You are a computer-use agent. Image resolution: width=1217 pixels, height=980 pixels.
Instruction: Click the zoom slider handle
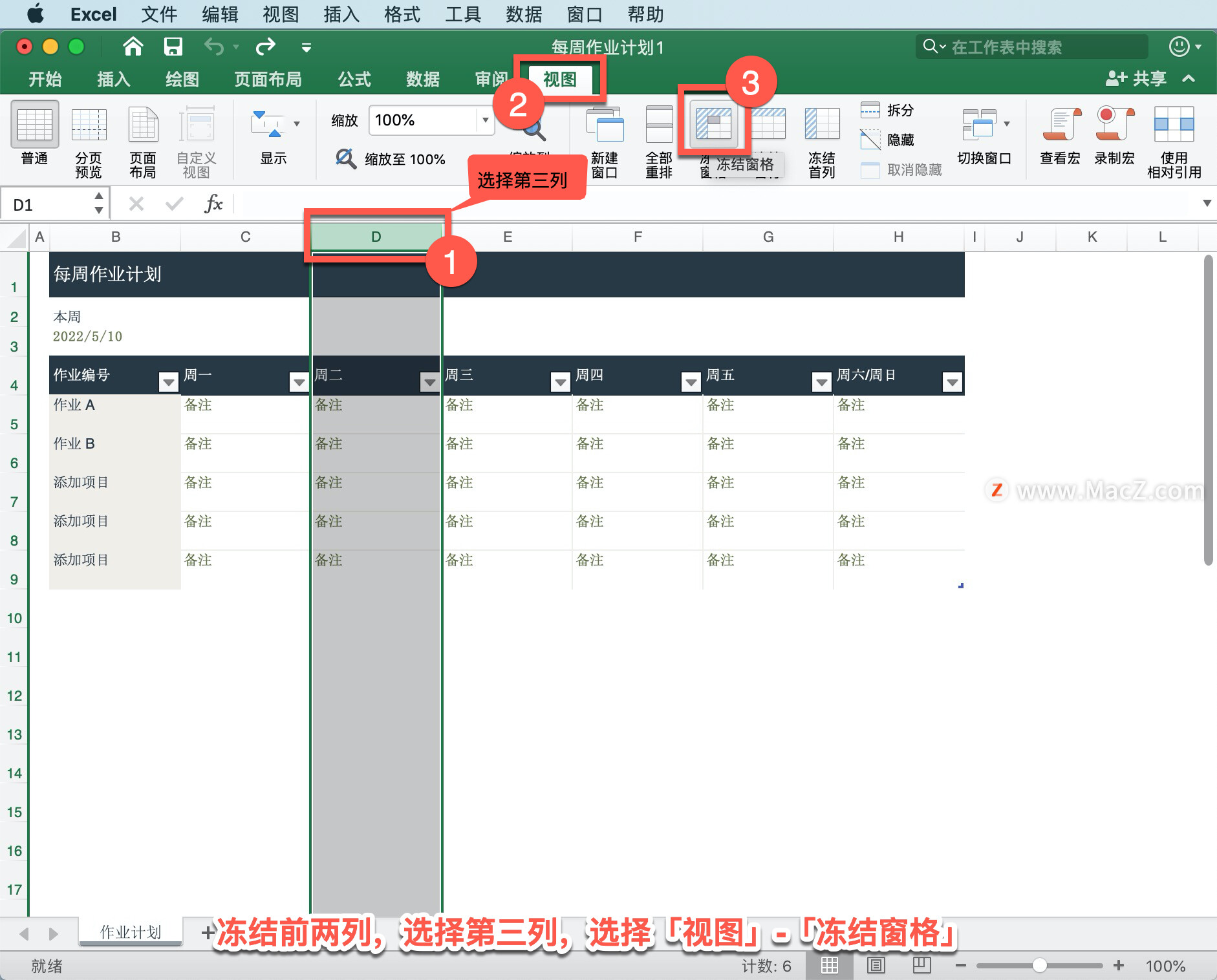coord(1040,966)
